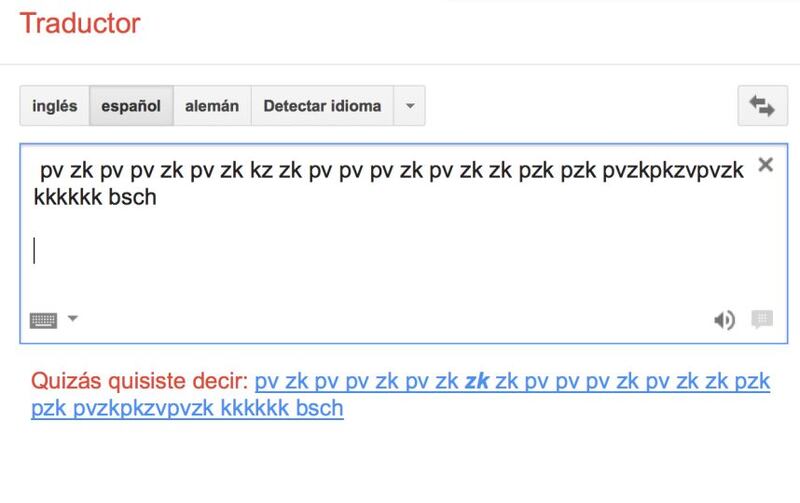Click the Traductor title

[80, 23]
